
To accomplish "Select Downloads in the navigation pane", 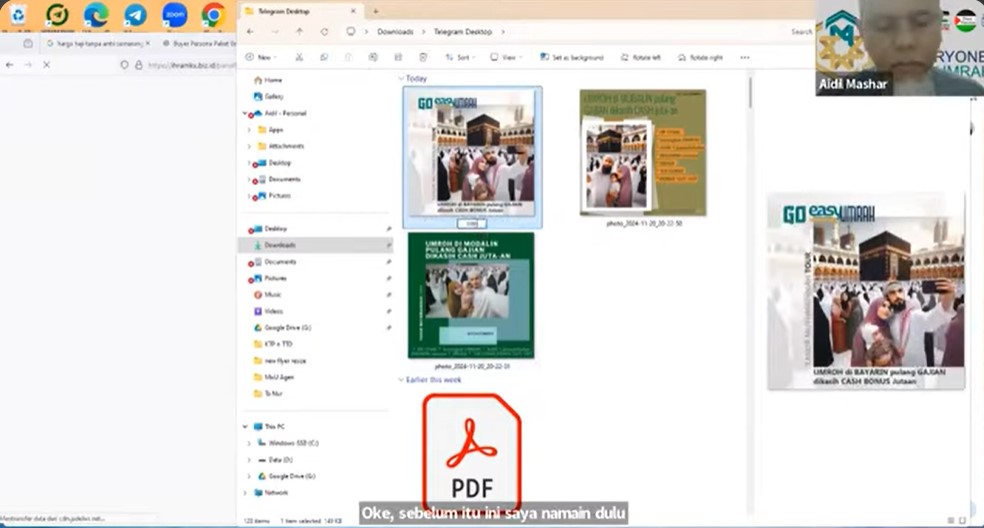I will (279, 244).
